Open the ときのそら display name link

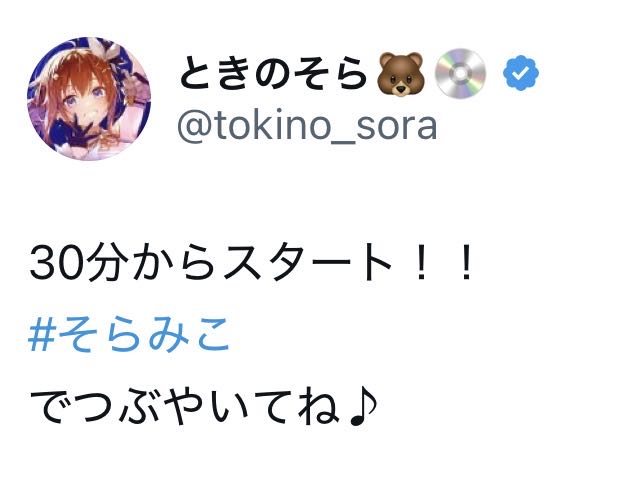tap(274, 74)
